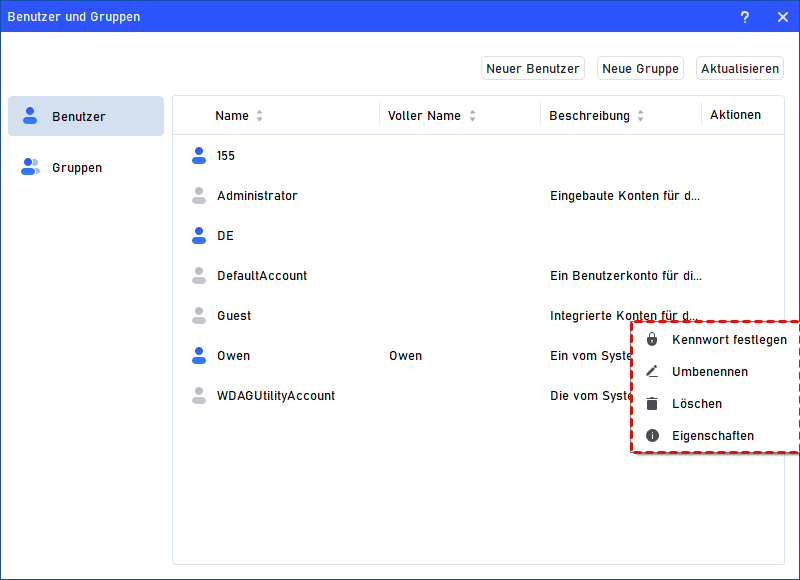This screenshot has width=800, height=580.
Task: Click the lock icon next to Kennwort festlegen
Action: click(652, 340)
